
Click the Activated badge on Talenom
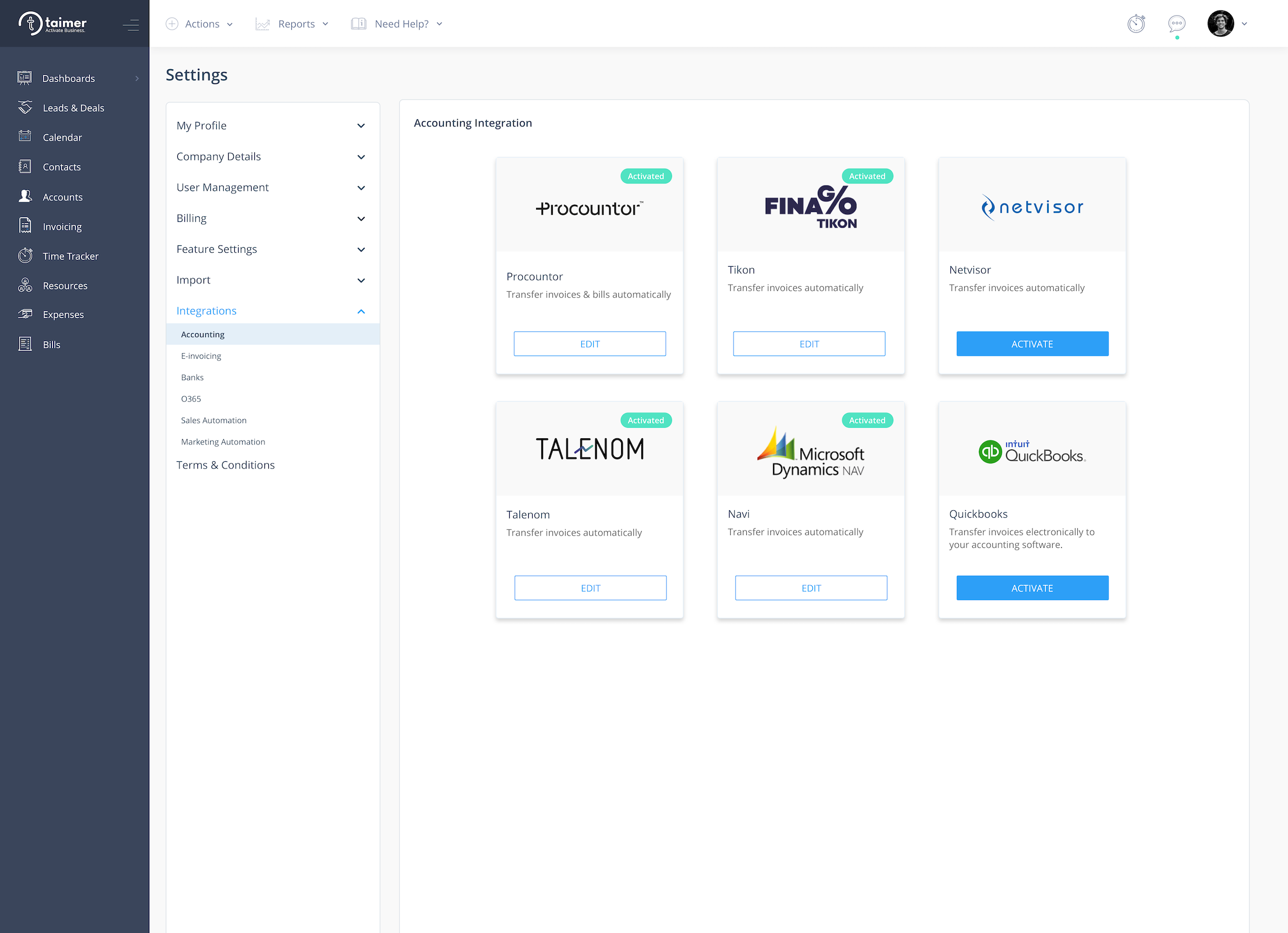tap(646, 420)
